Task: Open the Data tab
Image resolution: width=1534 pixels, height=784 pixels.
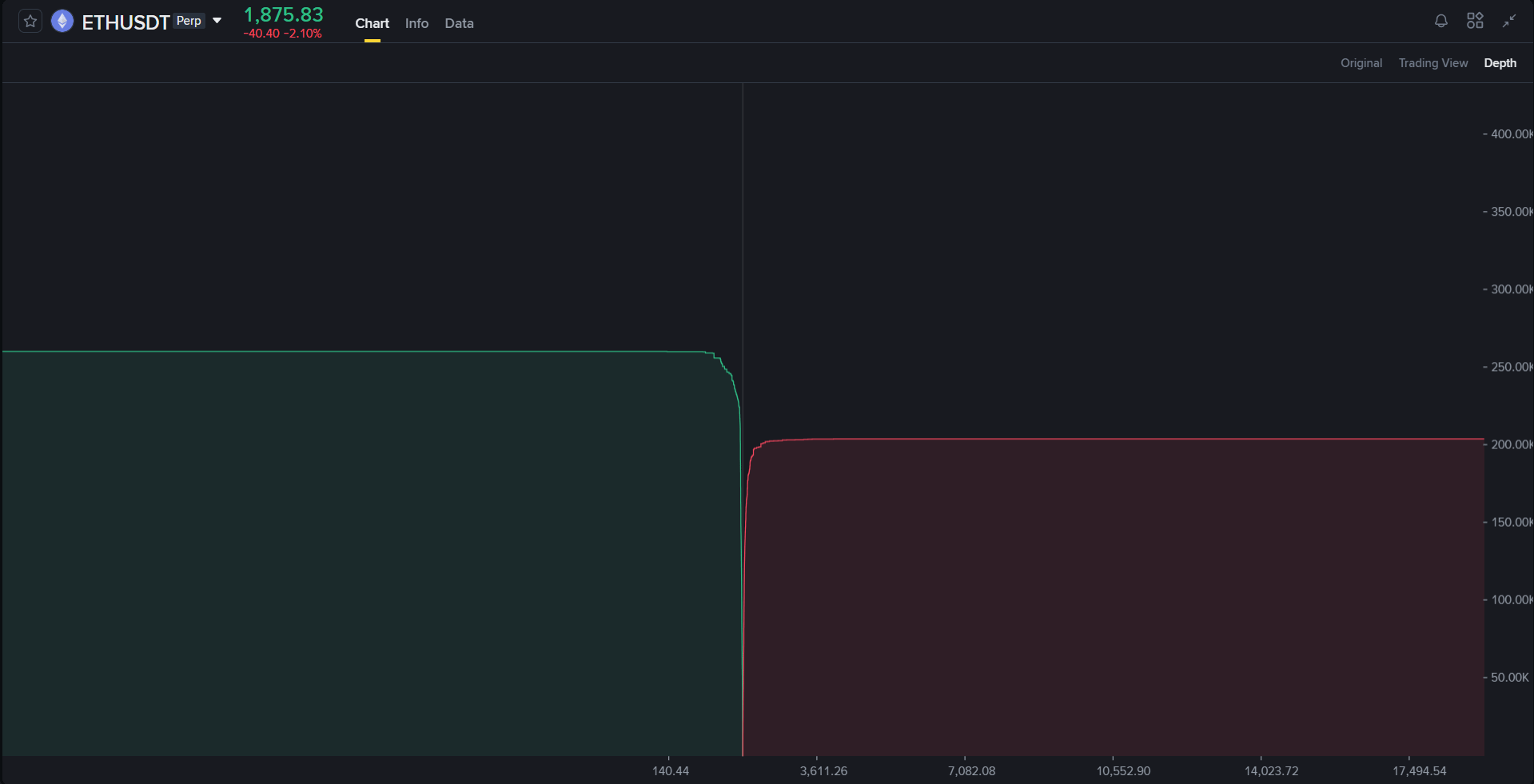Action: pyautogui.click(x=460, y=23)
